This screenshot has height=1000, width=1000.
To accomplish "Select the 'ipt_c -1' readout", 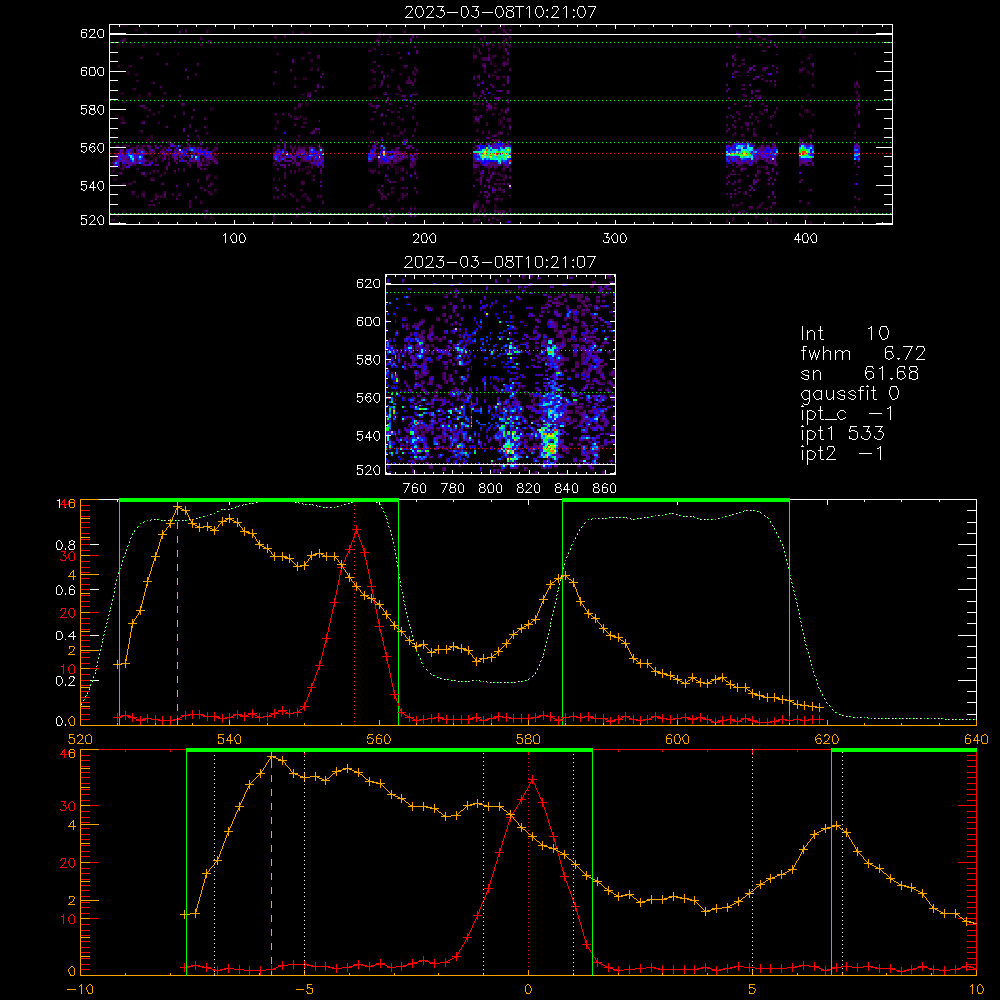I will click(848, 414).
